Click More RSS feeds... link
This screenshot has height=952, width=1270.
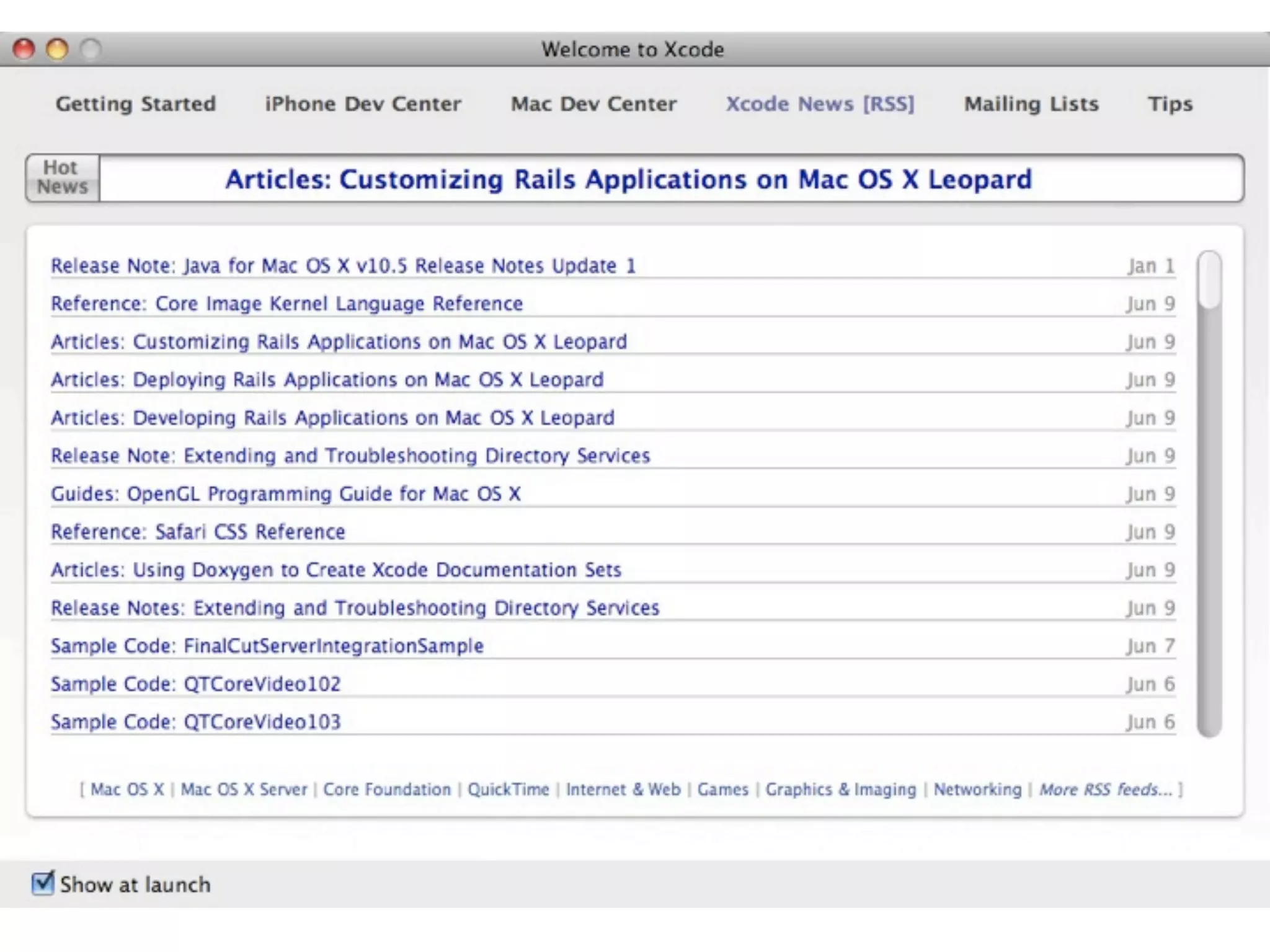1106,790
